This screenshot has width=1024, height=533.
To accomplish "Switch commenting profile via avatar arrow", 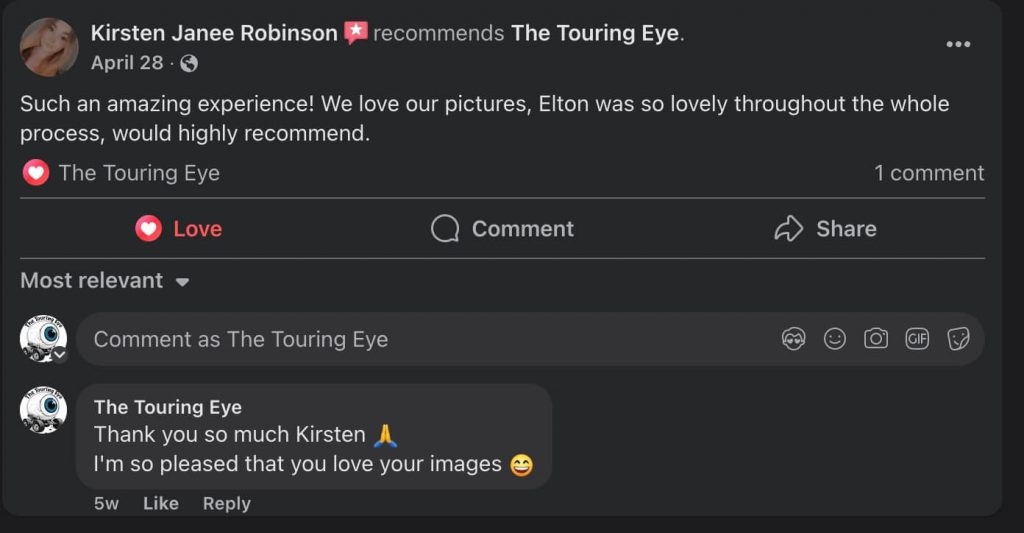I will (60, 354).
